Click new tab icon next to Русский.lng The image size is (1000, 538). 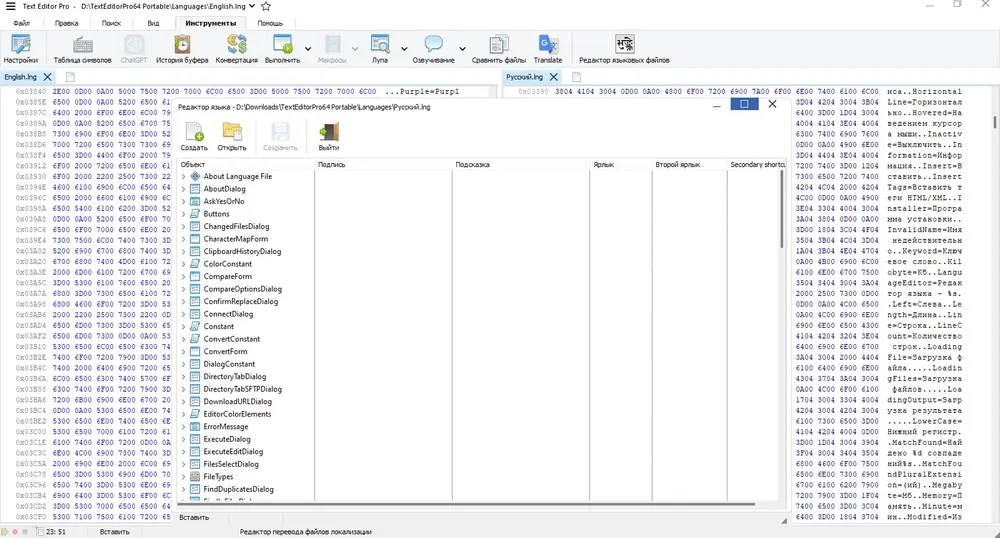577,77
